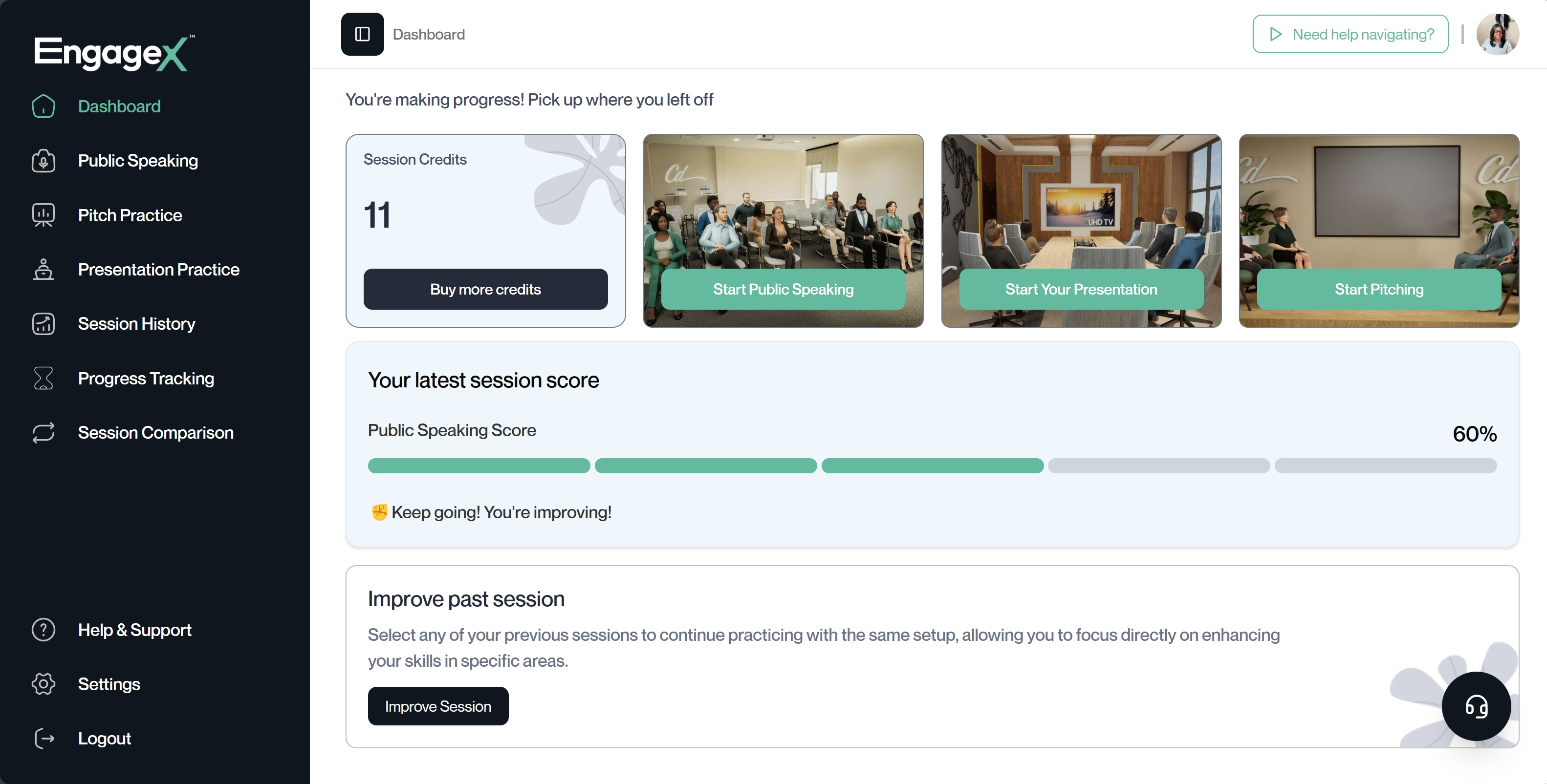Click the Improve Session button
Screen dimensions: 1547x784
coord(438,706)
